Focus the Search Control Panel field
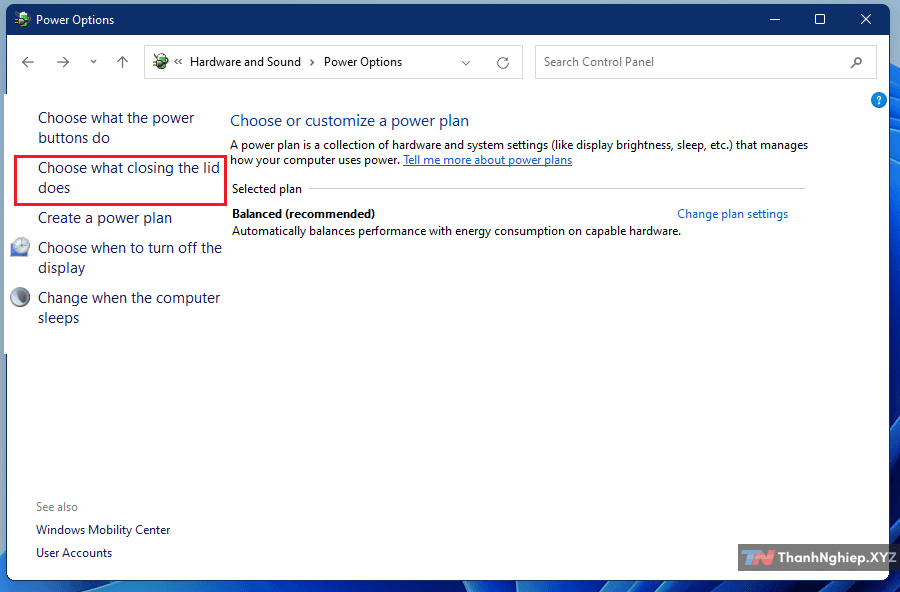The height and width of the screenshot is (592, 900). click(705, 62)
